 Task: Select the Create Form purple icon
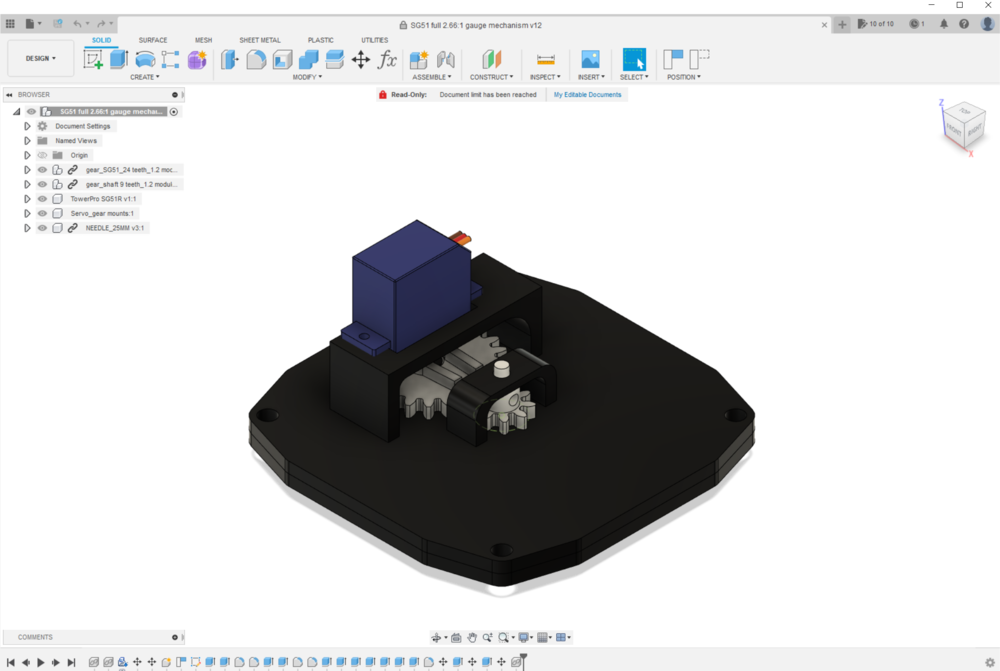click(x=197, y=59)
